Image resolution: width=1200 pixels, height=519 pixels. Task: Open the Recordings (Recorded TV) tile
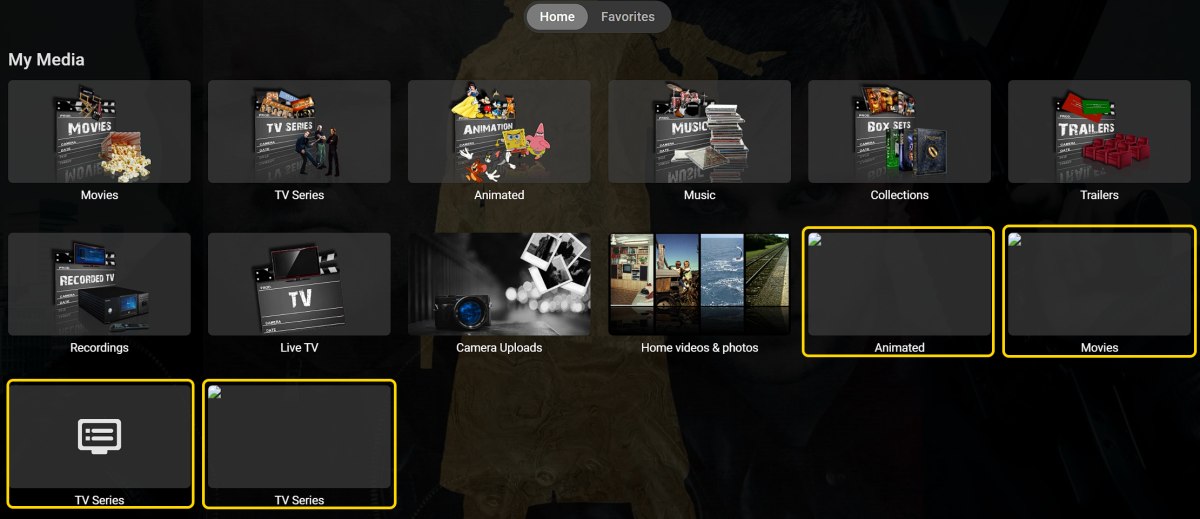tap(99, 285)
